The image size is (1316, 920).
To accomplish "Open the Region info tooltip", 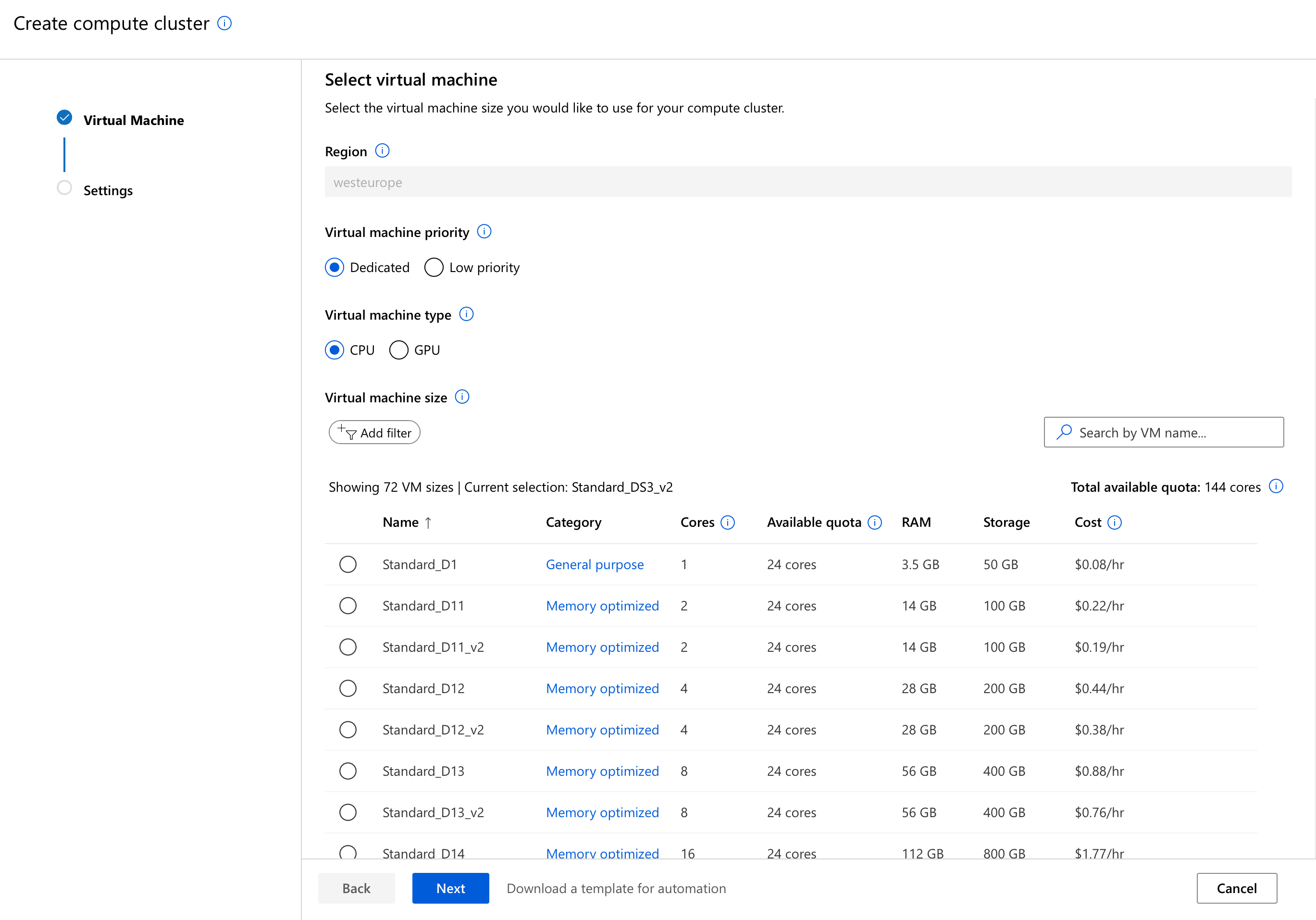I will tap(382, 151).
